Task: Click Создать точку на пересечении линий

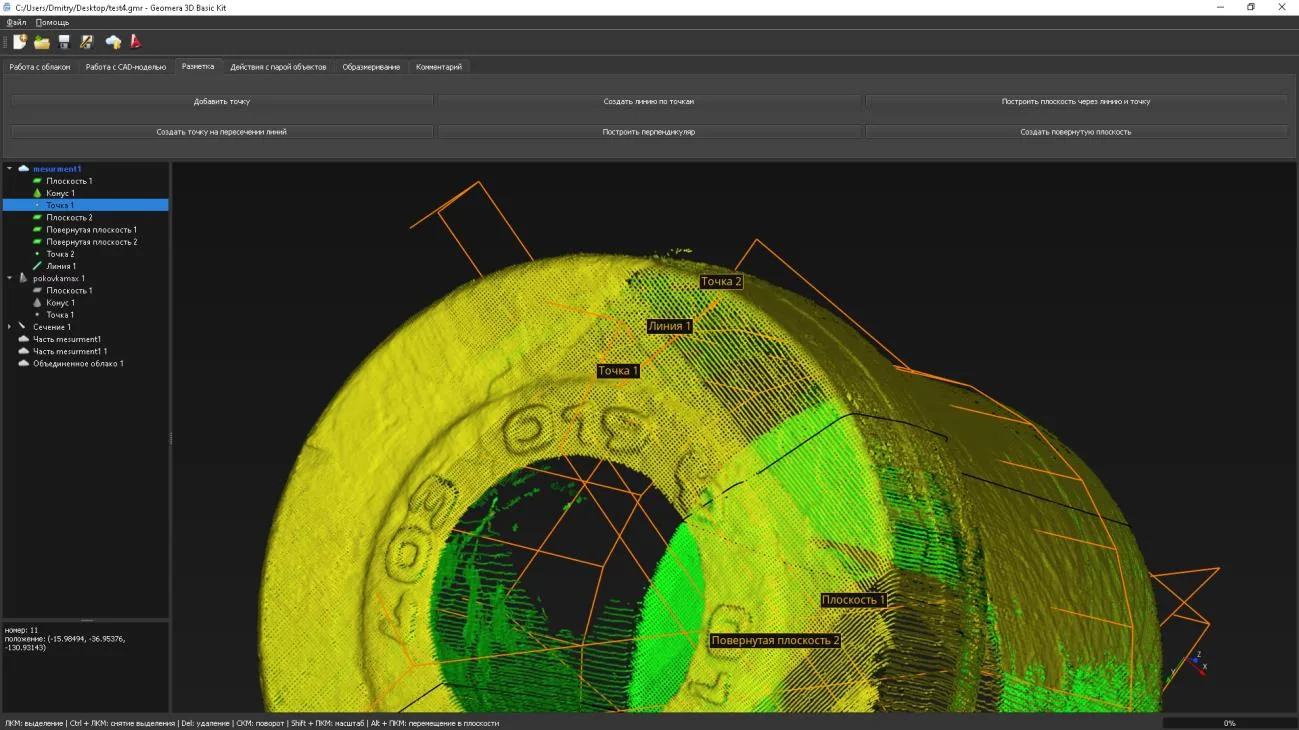Action: (x=222, y=131)
